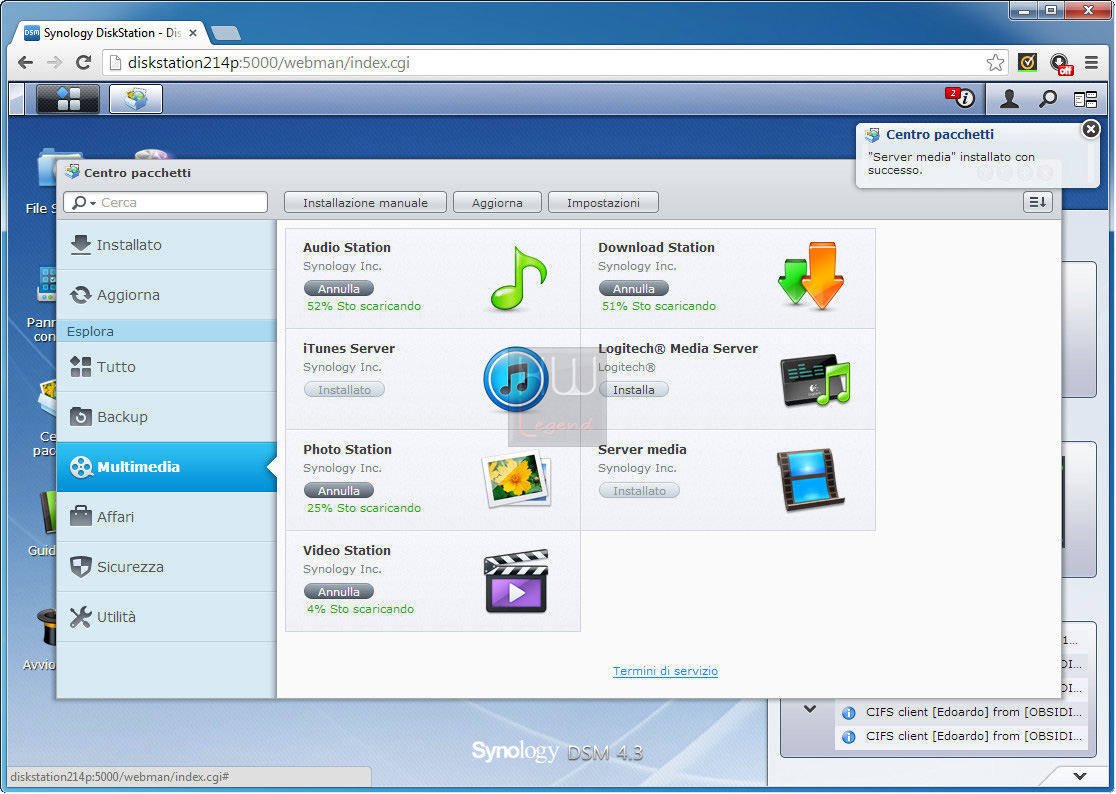
Task: Reload the page
Action: tap(83, 63)
